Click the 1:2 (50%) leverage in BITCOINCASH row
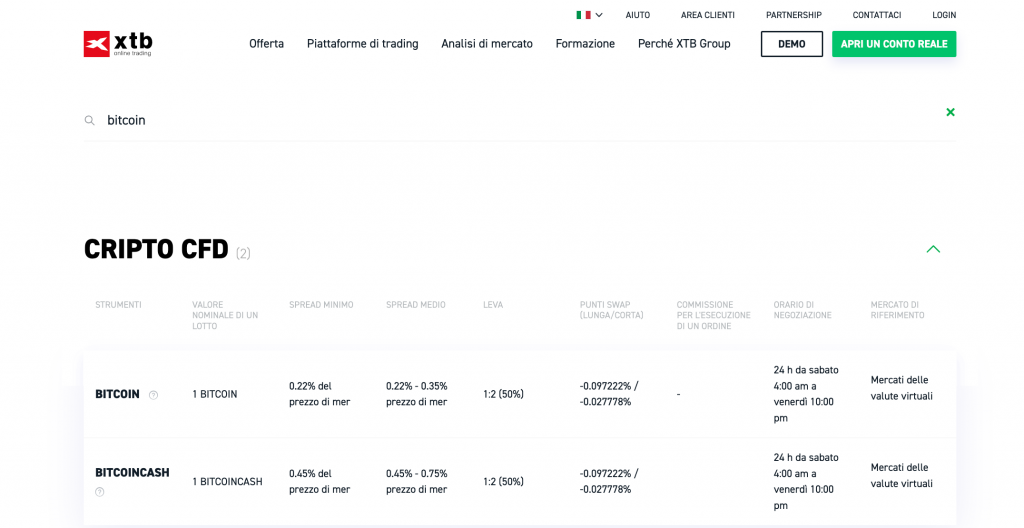Viewport: 1024px width, 528px height. pos(504,482)
